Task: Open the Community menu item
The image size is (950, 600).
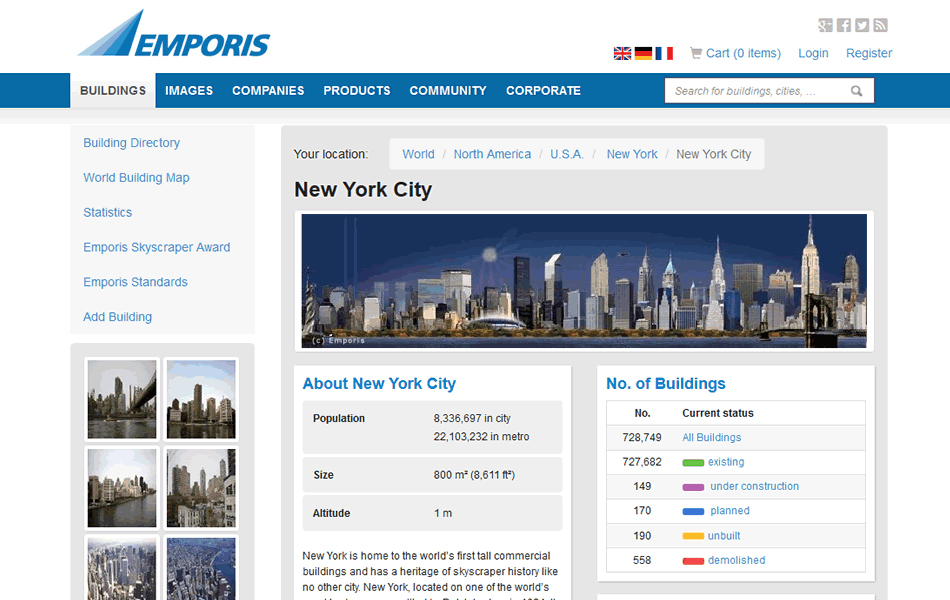Action: (448, 90)
